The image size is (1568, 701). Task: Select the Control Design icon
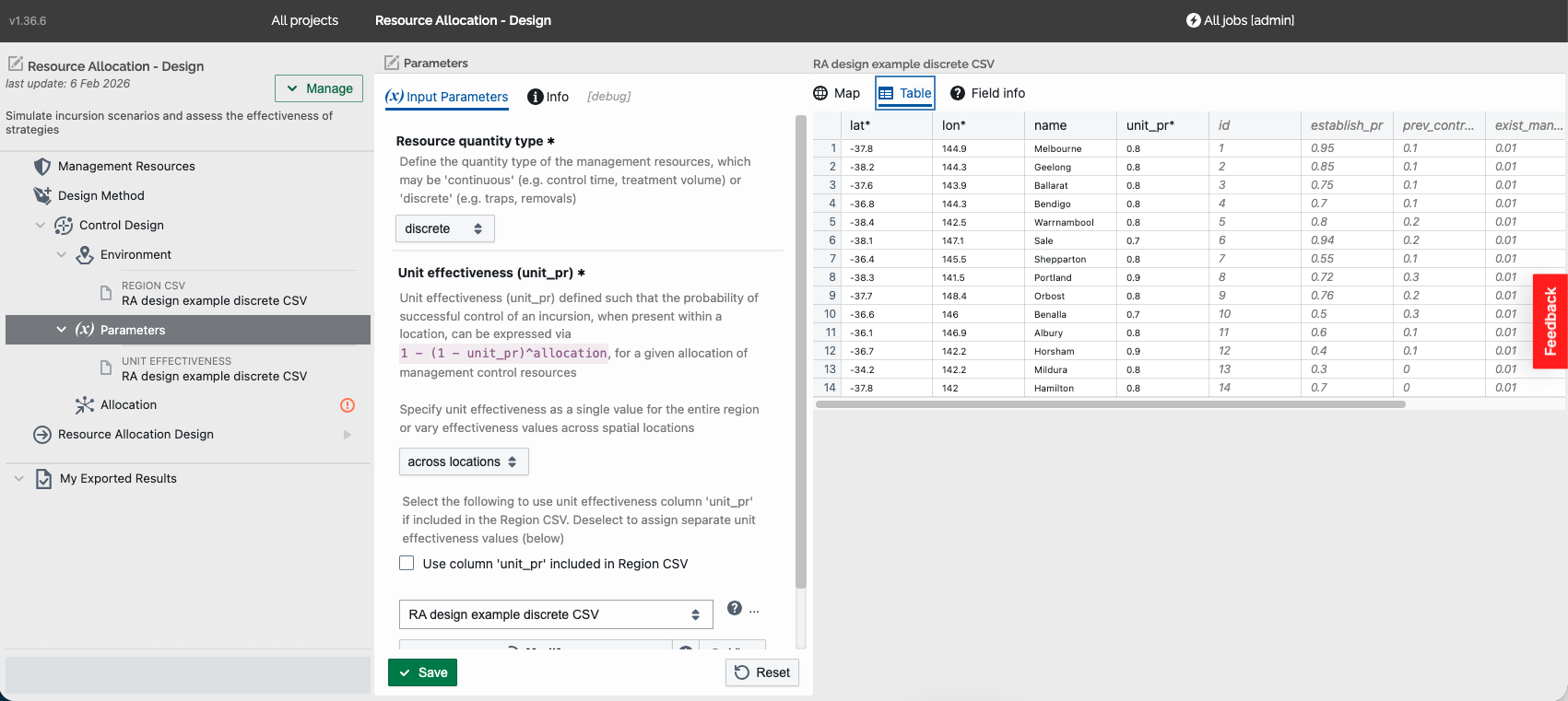64,226
